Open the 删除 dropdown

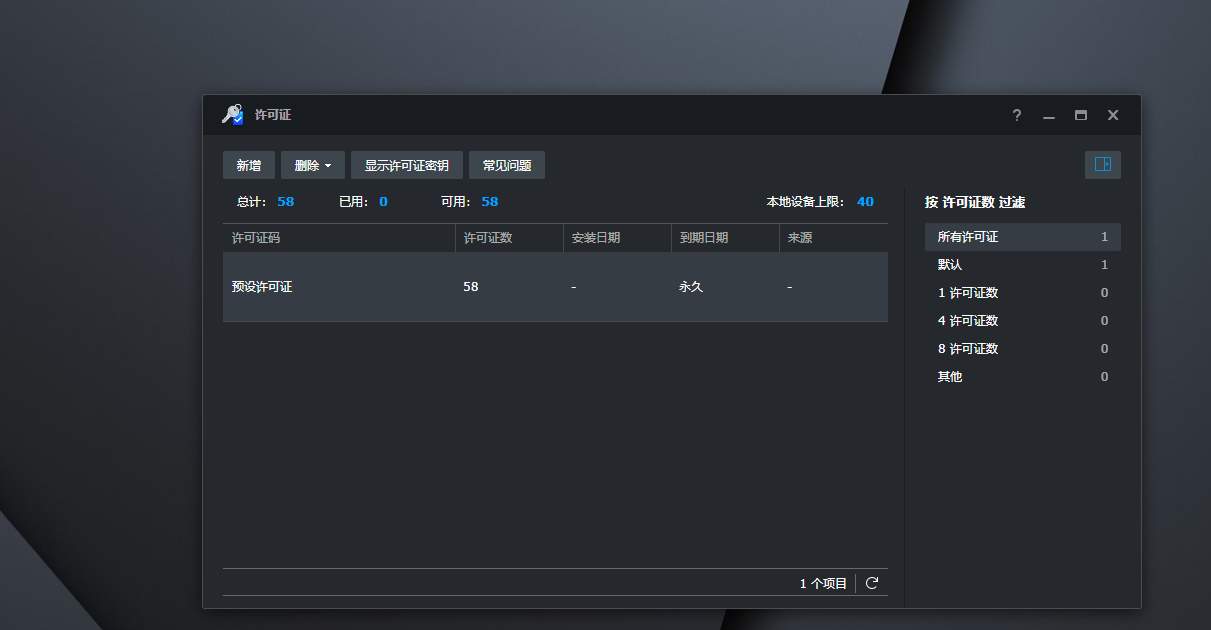pyautogui.click(x=313, y=165)
